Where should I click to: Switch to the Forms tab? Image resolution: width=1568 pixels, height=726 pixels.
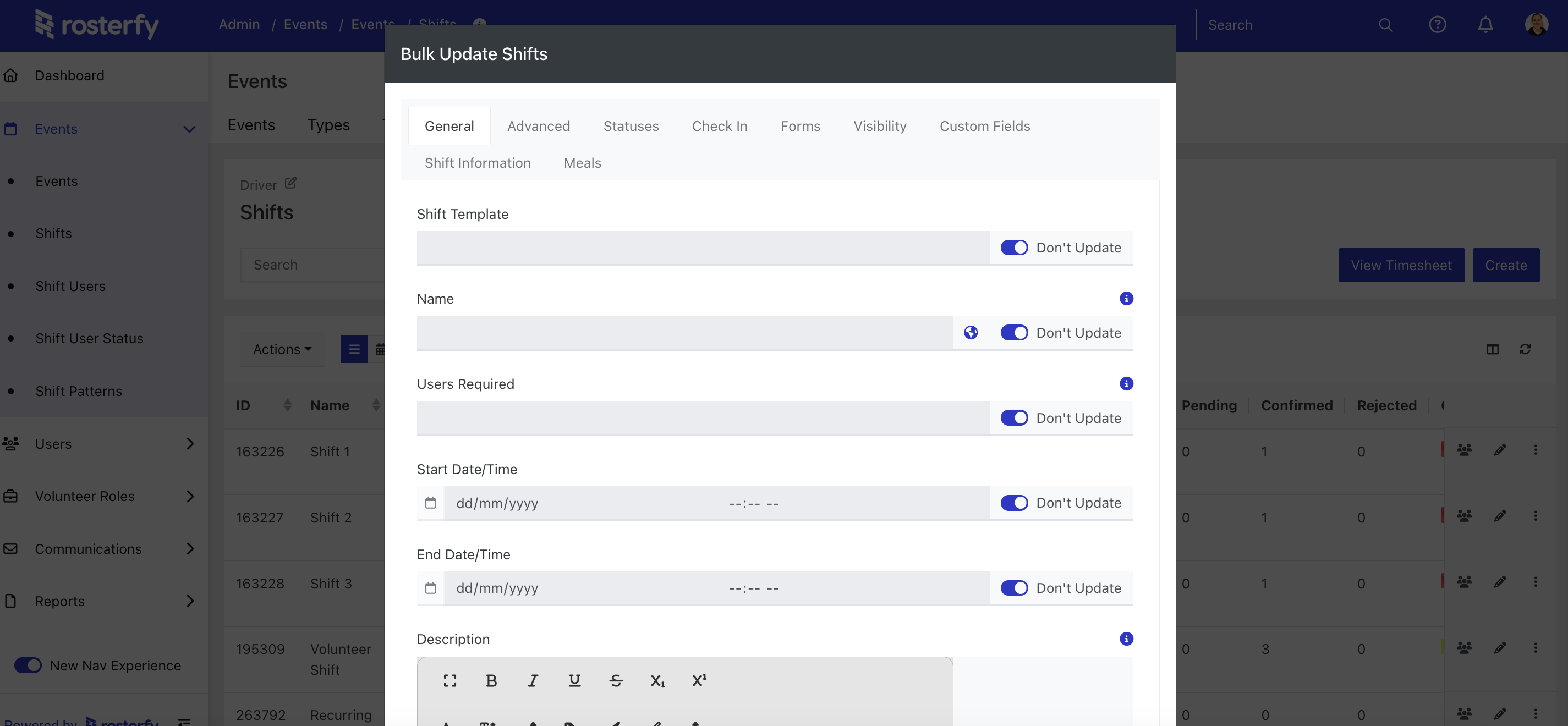click(801, 126)
